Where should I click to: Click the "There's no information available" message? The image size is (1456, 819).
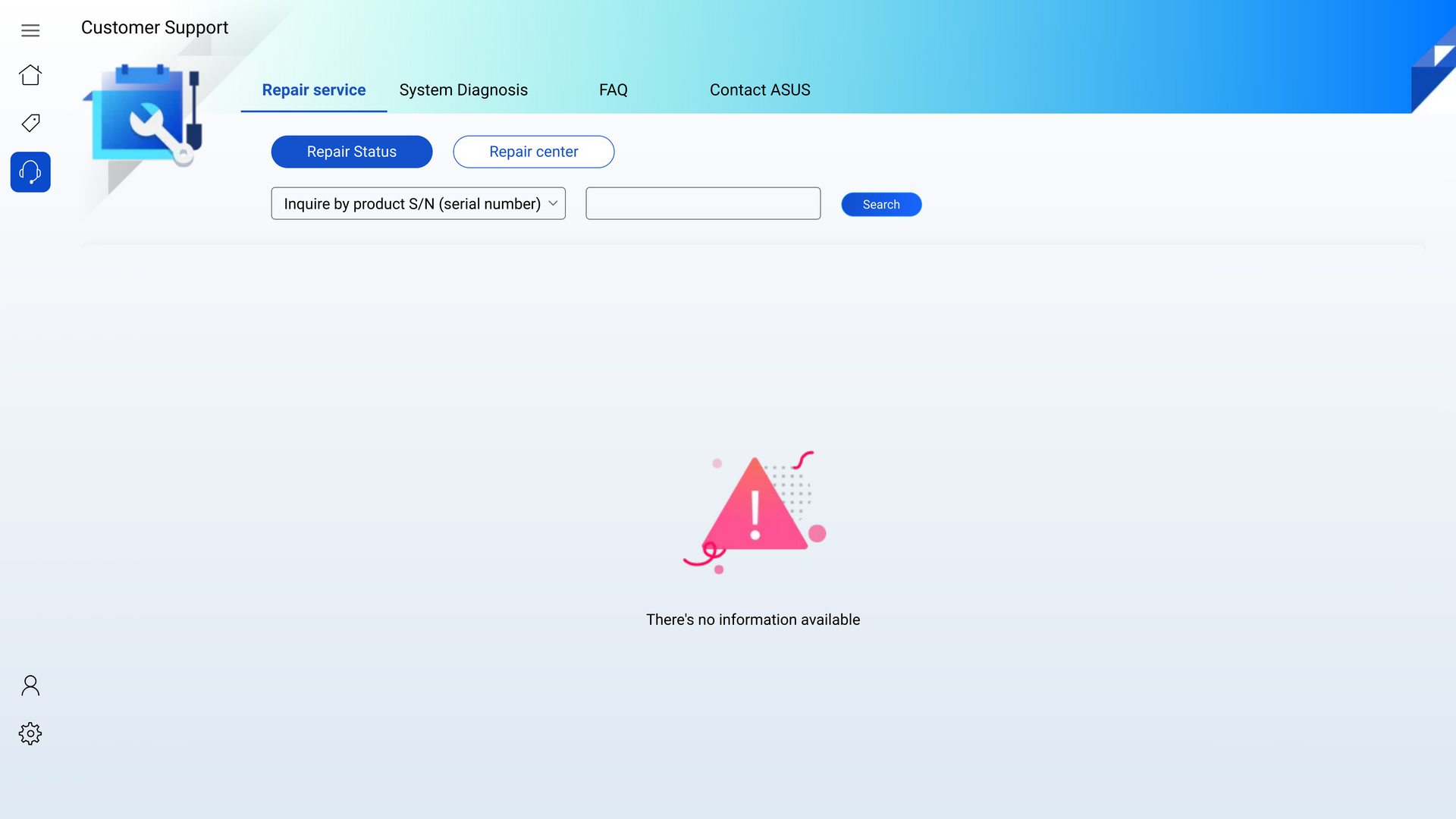click(x=753, y=620)
